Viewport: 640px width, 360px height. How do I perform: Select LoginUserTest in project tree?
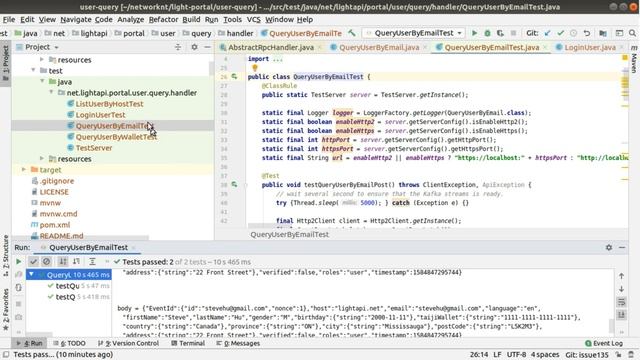tap(100, 115)
